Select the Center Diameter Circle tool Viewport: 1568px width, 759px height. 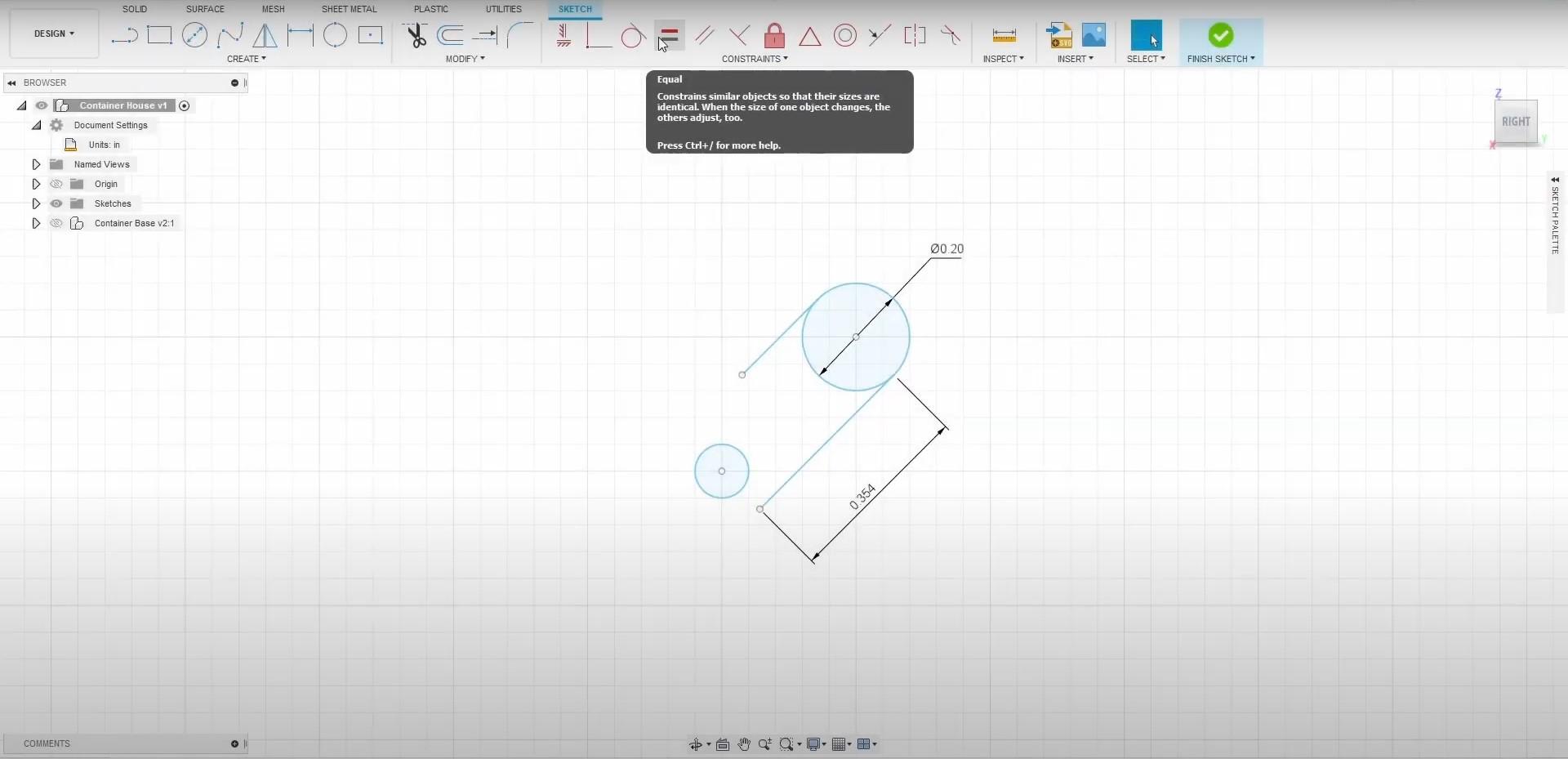(x=194, y=35)
